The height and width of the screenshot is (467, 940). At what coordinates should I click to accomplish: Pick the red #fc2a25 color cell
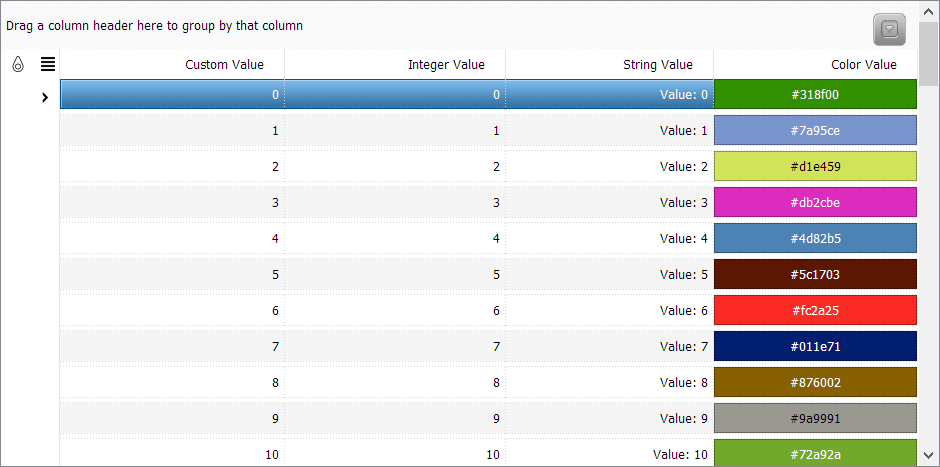click(x=815, y=310)
